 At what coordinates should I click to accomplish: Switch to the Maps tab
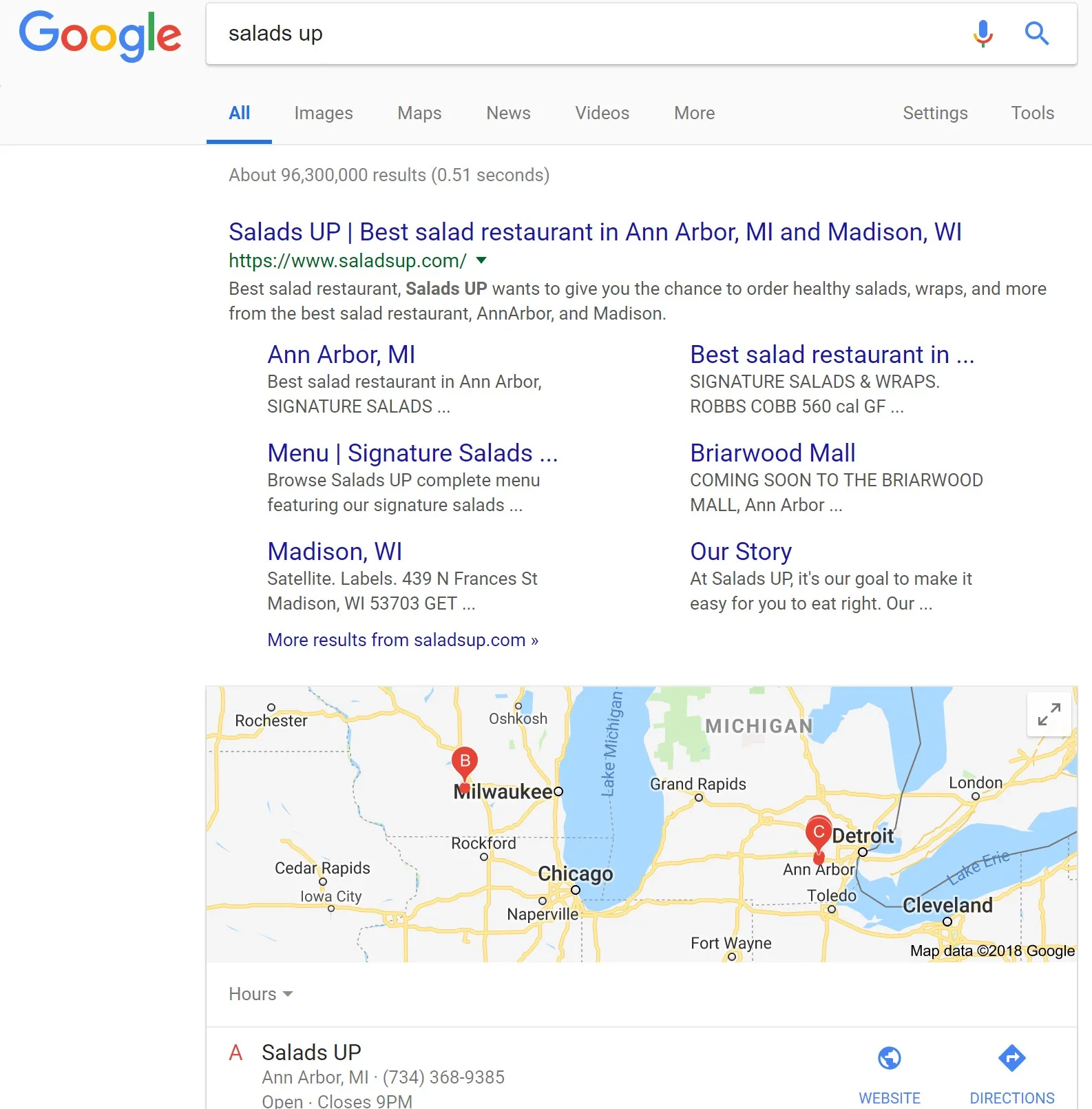tap(419, 113)
